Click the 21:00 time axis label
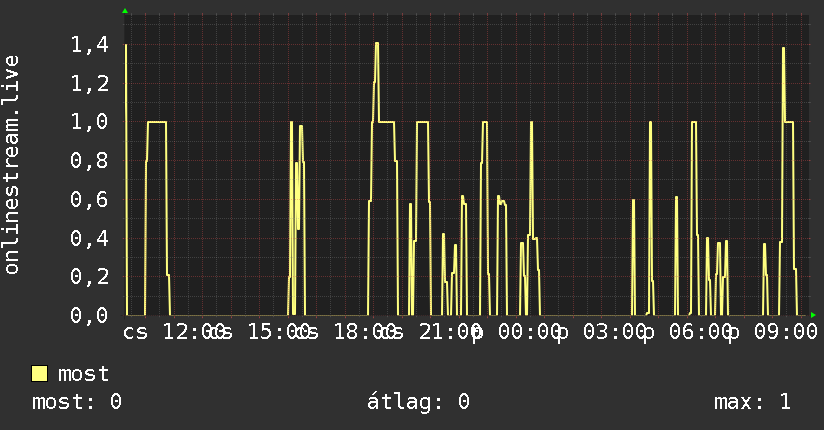824x430 pixels. point(450,332)
